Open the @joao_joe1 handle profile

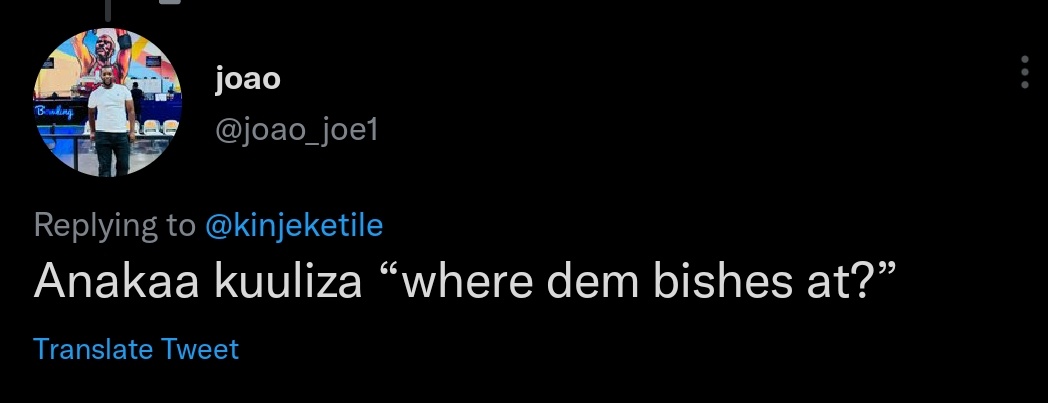[297, 130]
